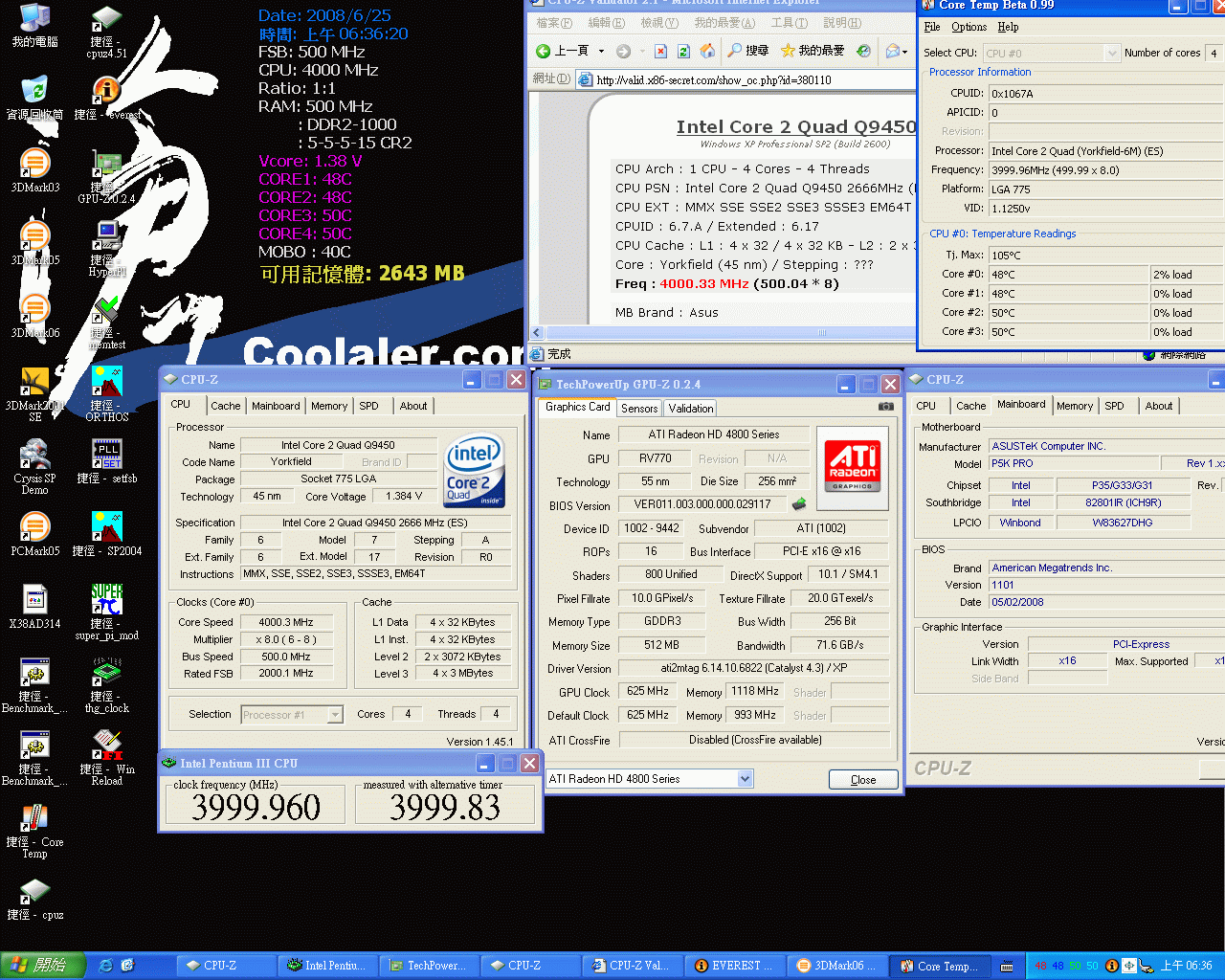
Task: Open the Core Temp desktop shortcut
Action: 34,831
